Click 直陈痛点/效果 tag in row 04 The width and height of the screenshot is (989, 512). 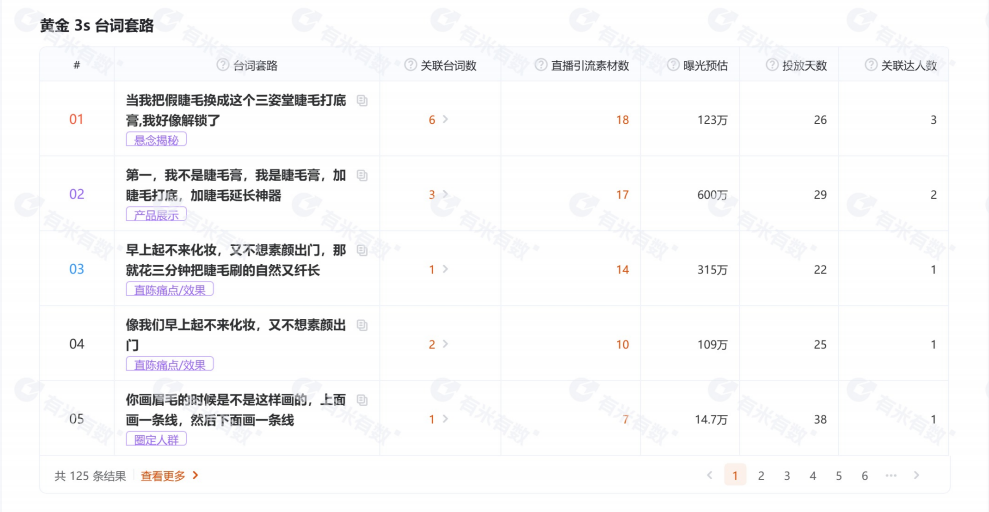tap(170, 364)
